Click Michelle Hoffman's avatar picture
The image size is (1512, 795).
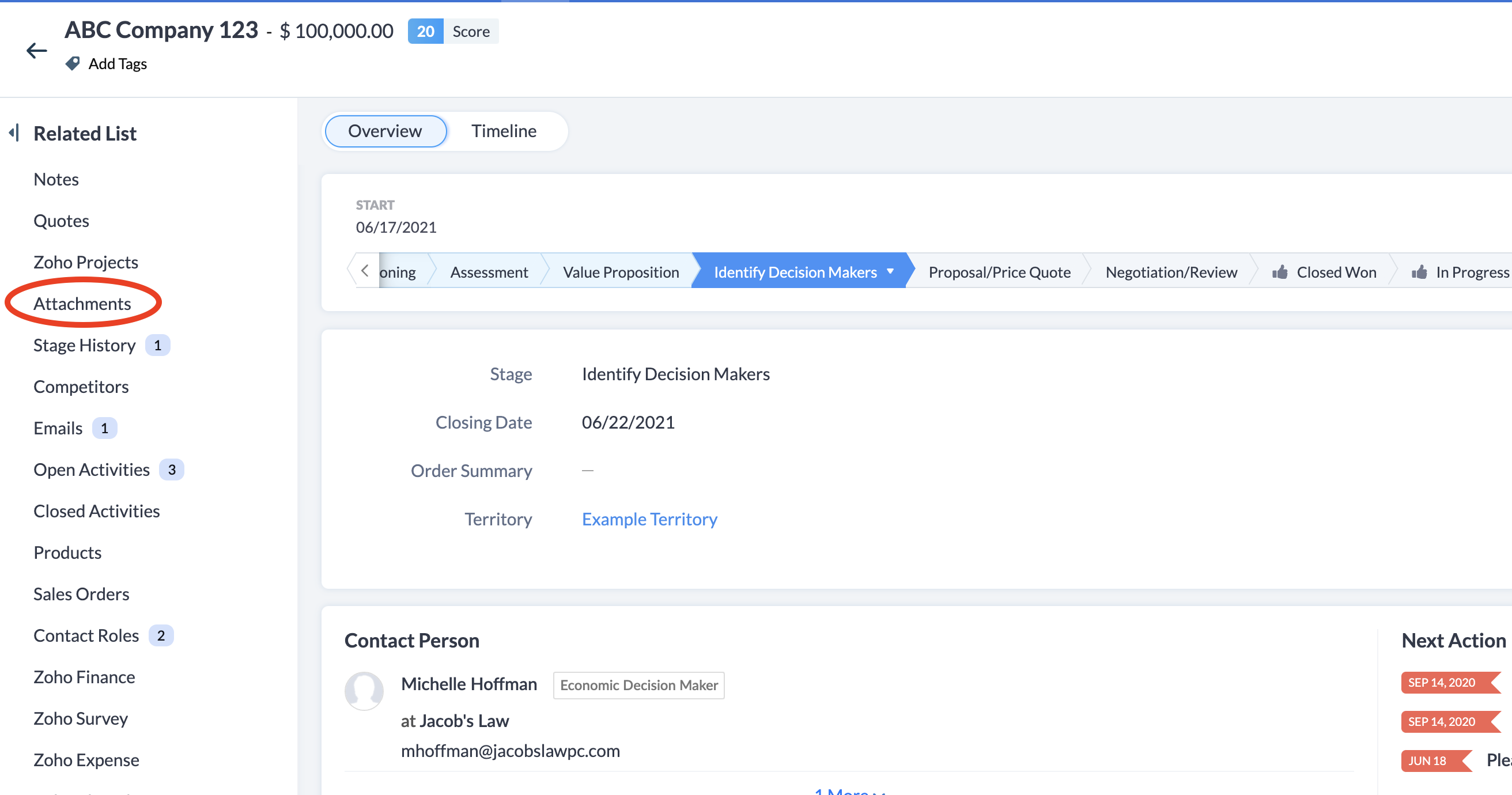pos(364,691)
